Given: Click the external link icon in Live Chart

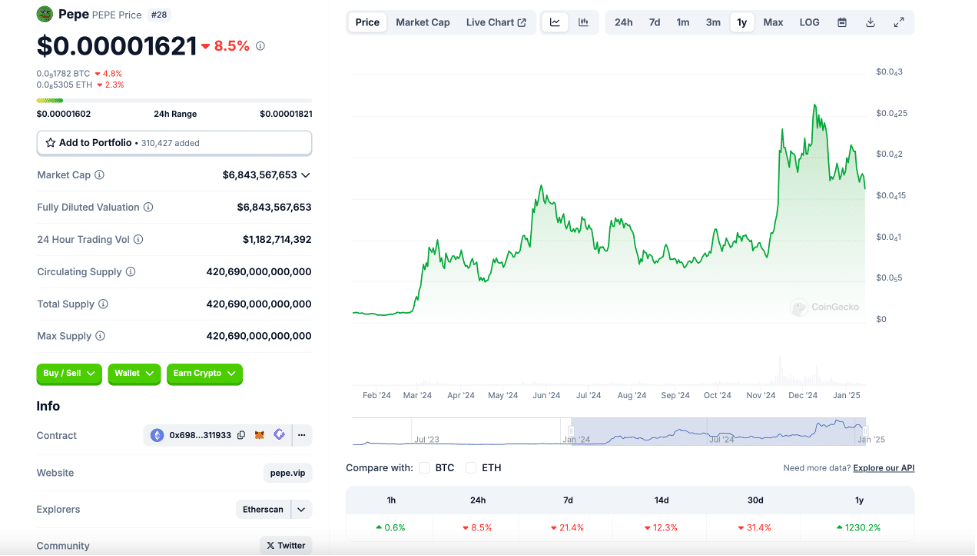Looking at the screenshot, I should (522, 22).
